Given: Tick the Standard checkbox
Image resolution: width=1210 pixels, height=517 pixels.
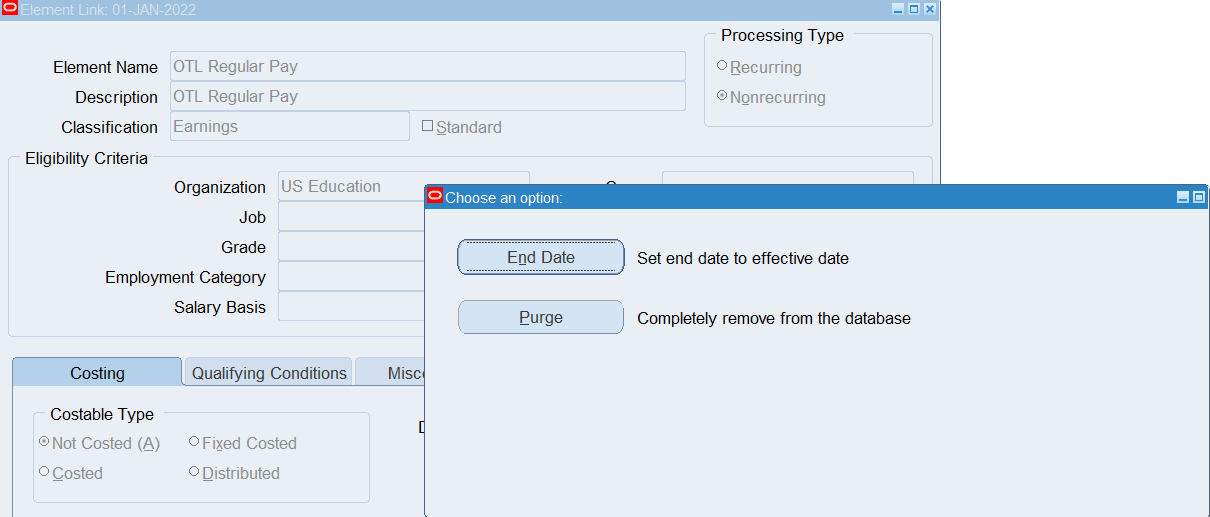Looking at the screenshot, I should [x=428, y=127].
